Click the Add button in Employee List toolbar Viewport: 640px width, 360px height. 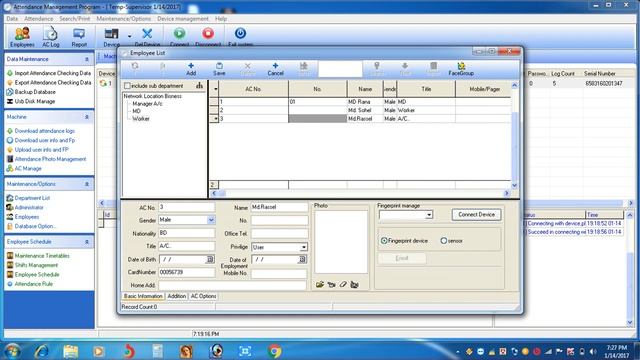pos(191,69)
